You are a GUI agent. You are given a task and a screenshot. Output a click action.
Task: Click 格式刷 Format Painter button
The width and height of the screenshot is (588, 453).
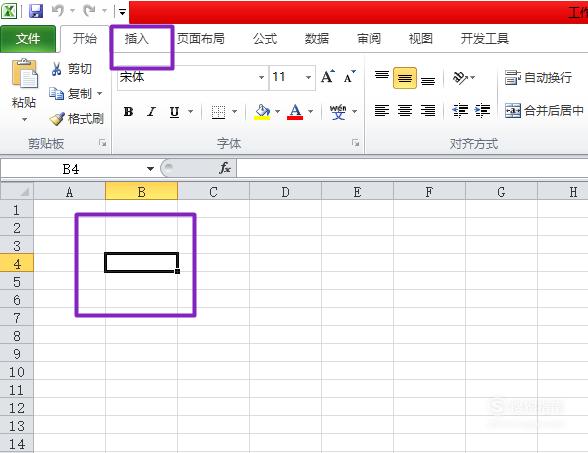[x=76, y=119]
